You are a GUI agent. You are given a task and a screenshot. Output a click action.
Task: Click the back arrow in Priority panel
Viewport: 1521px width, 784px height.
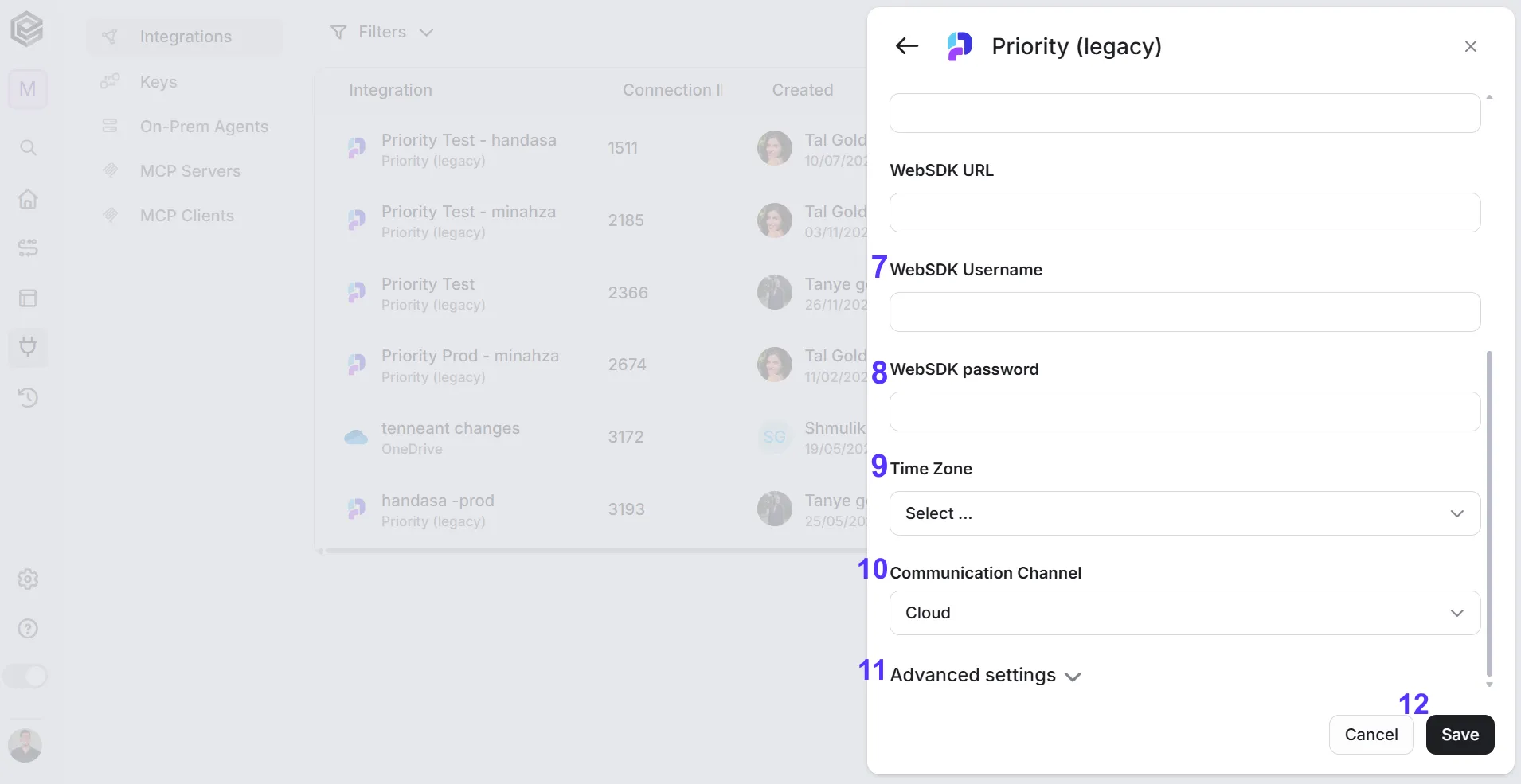point(907,46)
